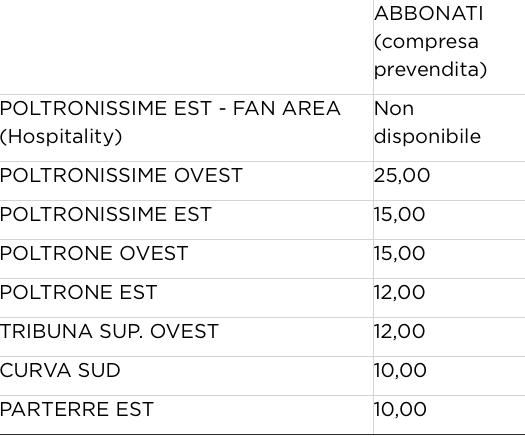Select the CURVA SUD row label
The image size is (525, 437).
coord(60,370)
